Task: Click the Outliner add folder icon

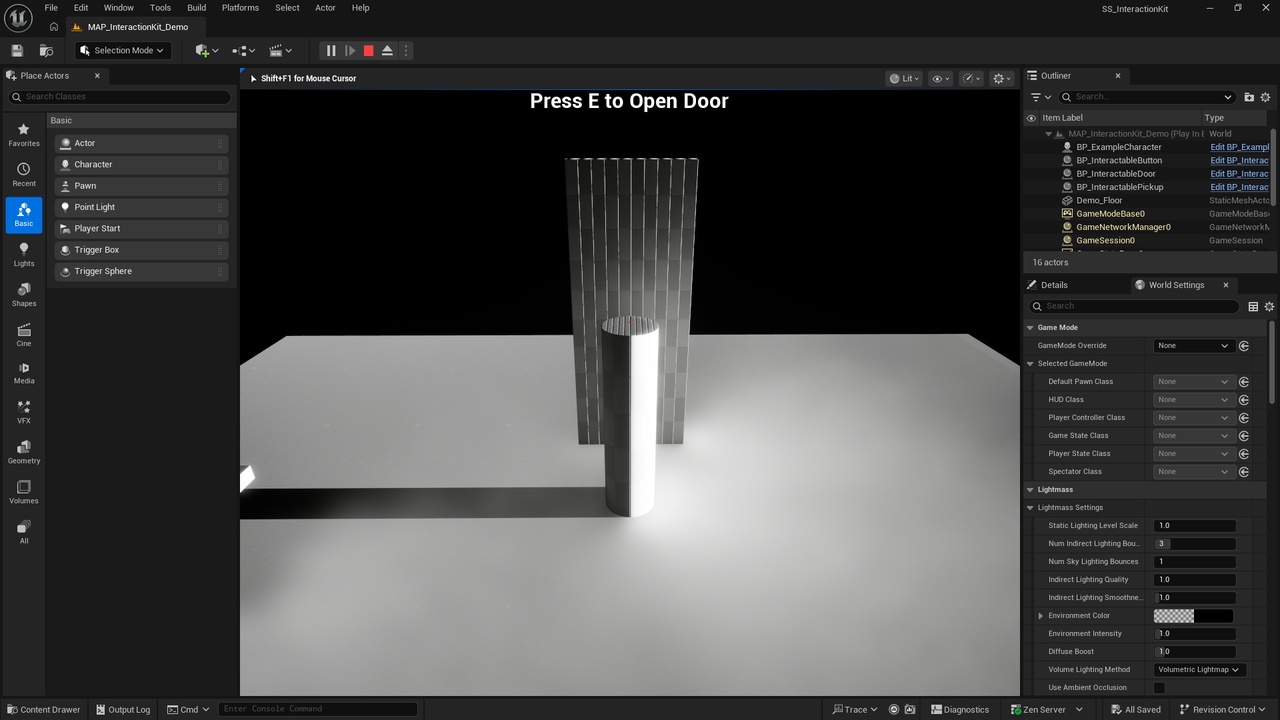Action: pos(1249,97)
